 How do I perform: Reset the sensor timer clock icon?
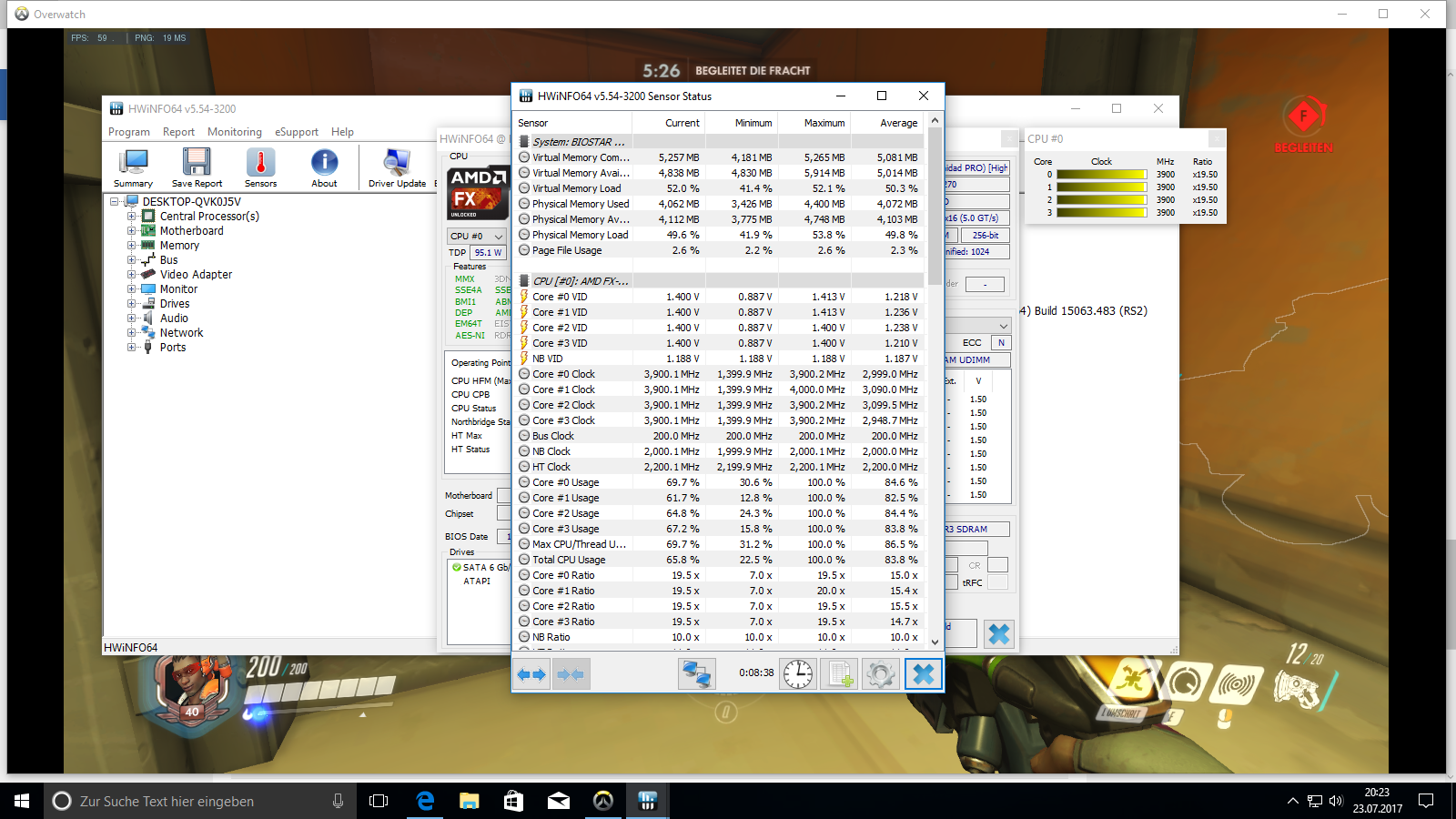(x=798, y=674)
